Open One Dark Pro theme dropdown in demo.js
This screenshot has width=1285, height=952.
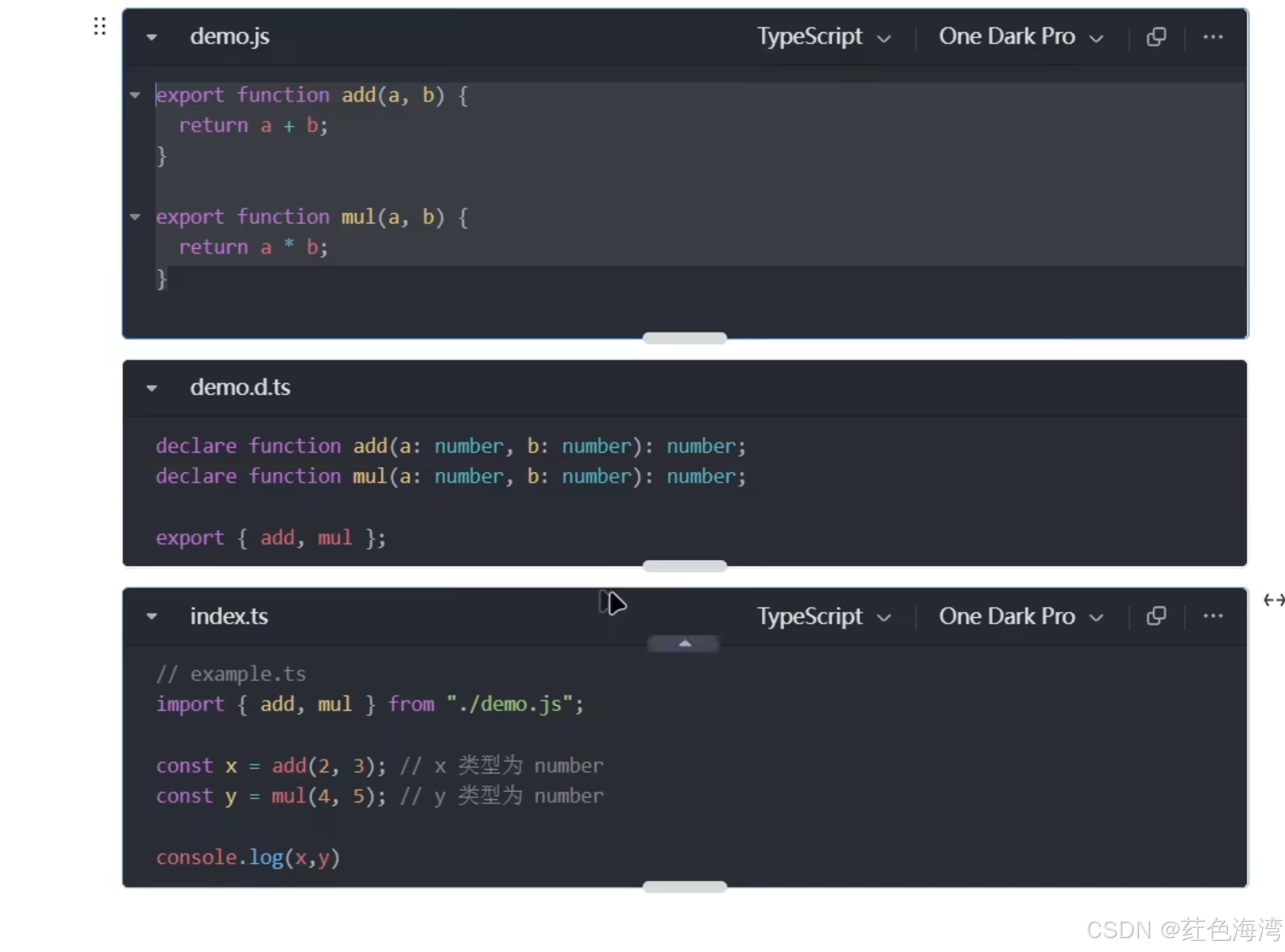[x=1020, y=37]
